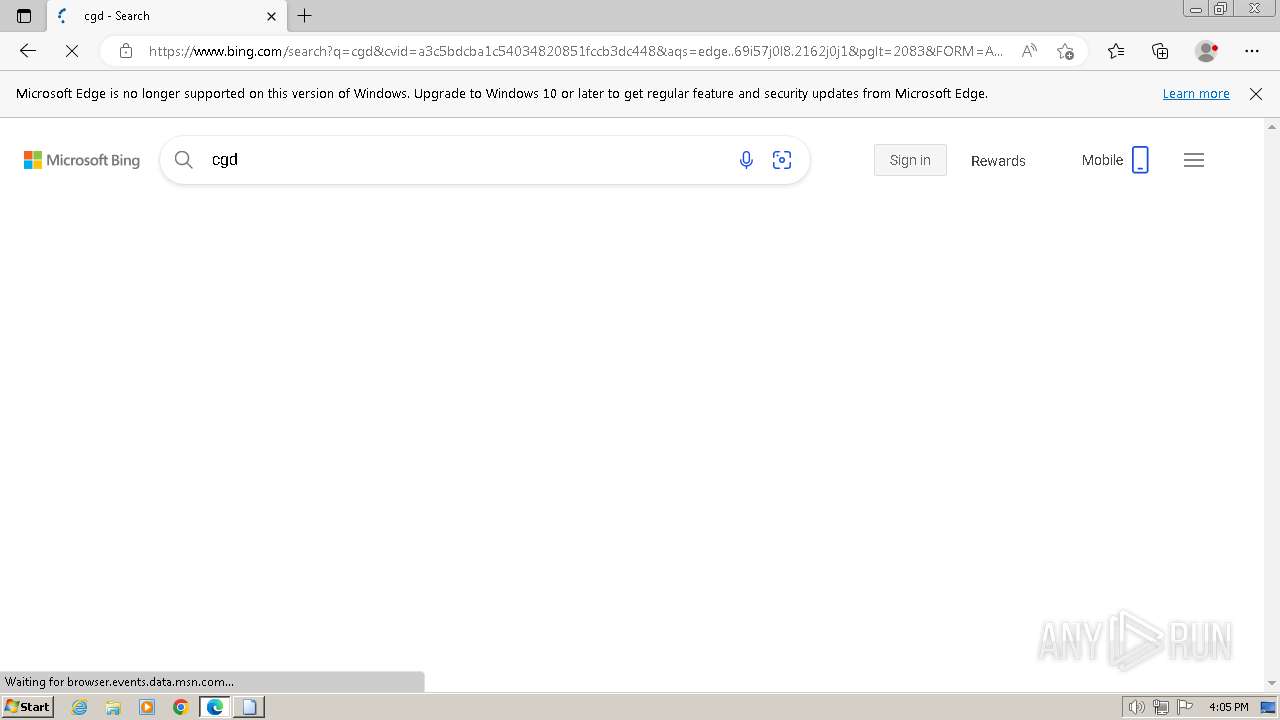The height and width of the screenshot is (720, 1280).
Task: Switch to Microsoft Edge taskbar icon
Action: [x=215, y=707]
